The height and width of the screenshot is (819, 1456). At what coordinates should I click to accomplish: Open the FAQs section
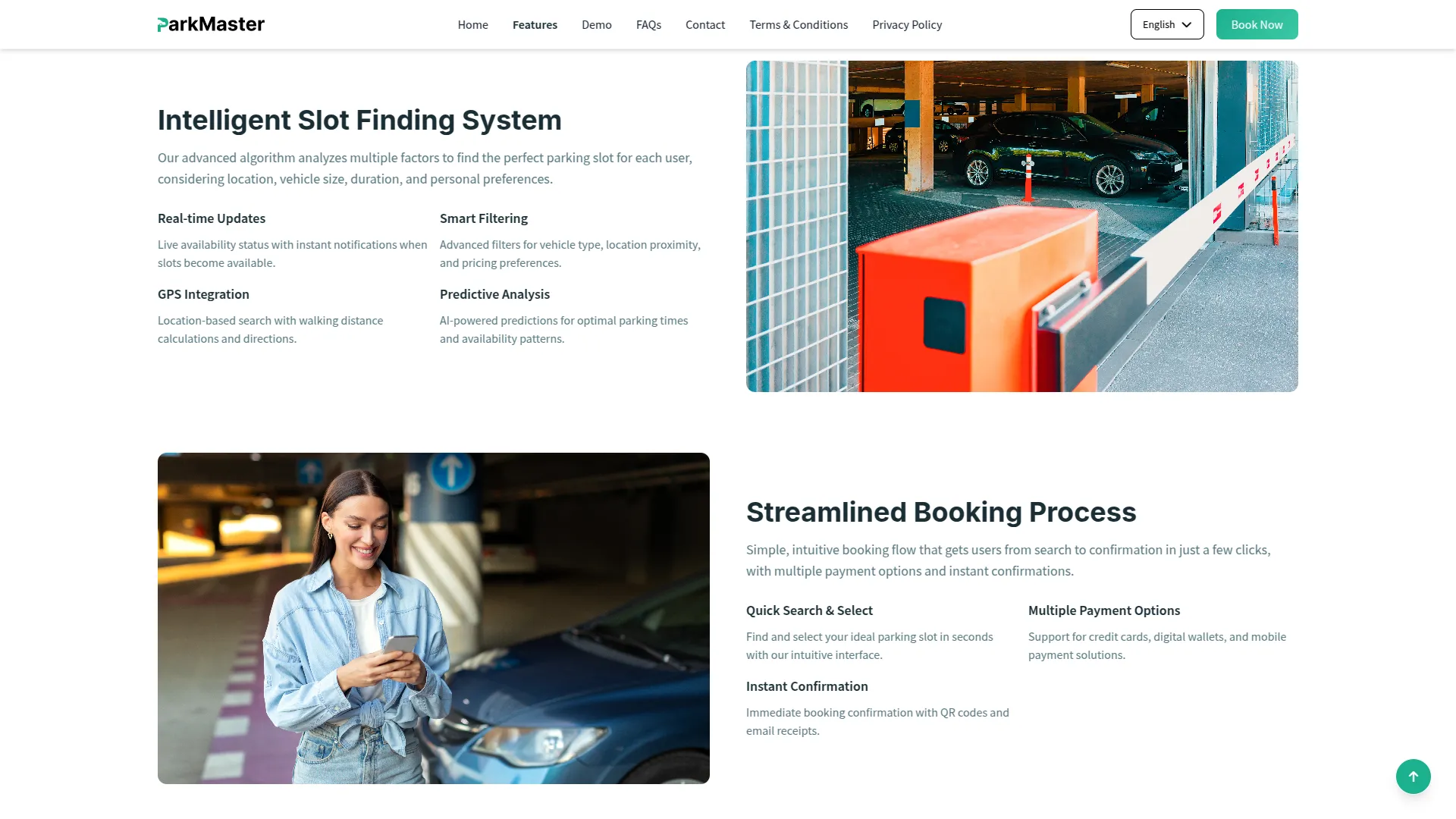648,24
